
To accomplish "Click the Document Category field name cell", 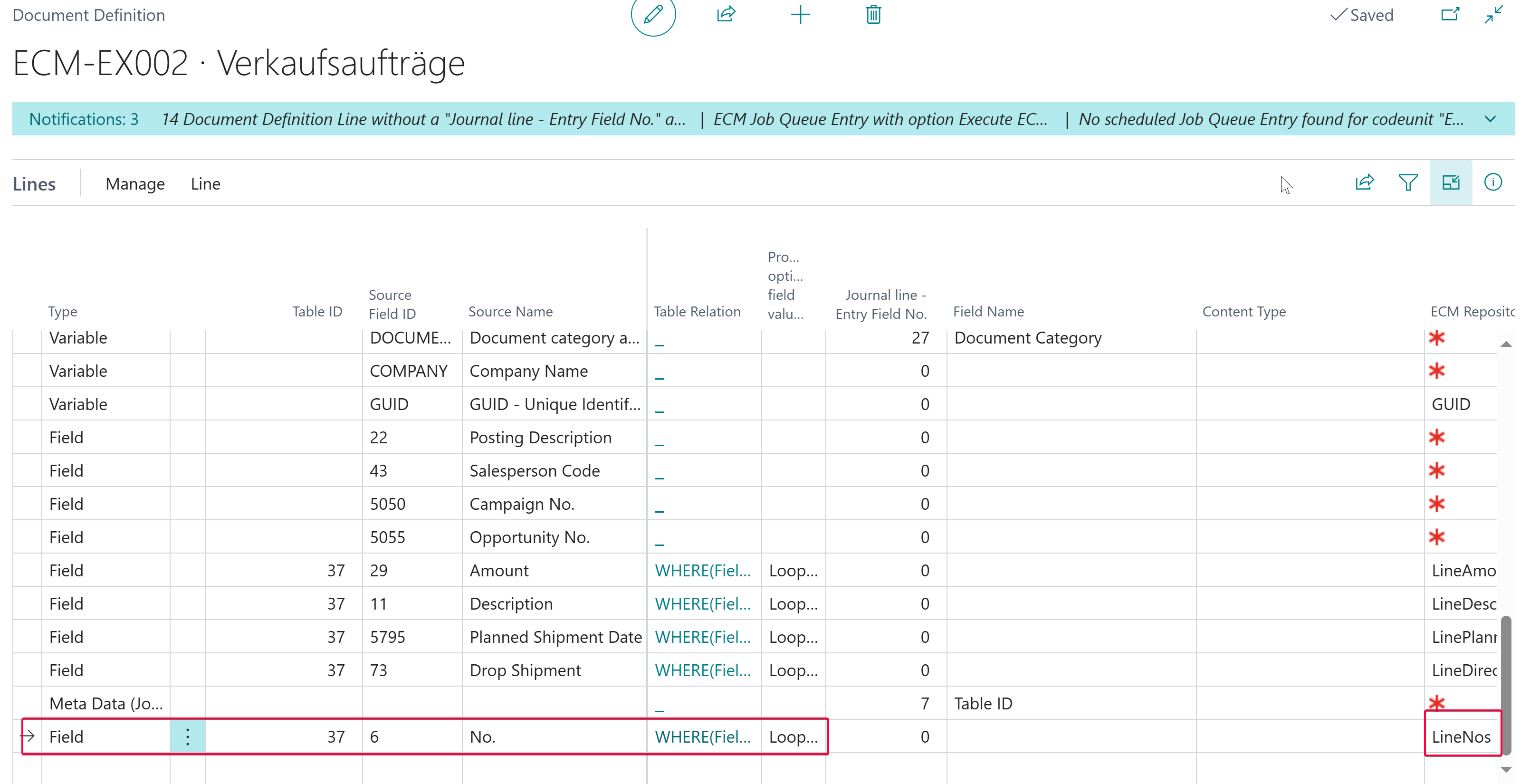I will [x=1027, y=337].
